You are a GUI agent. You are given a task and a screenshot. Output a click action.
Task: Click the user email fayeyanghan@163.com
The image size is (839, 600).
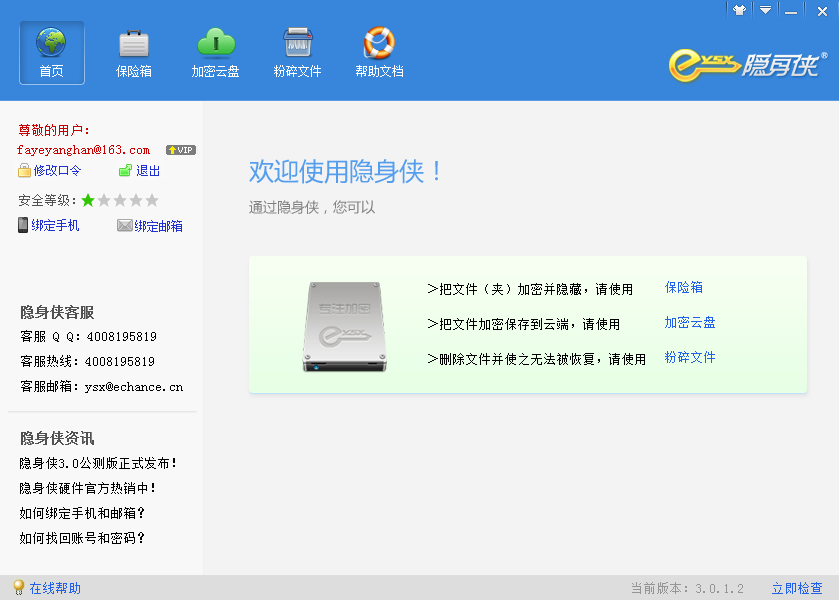83,150
